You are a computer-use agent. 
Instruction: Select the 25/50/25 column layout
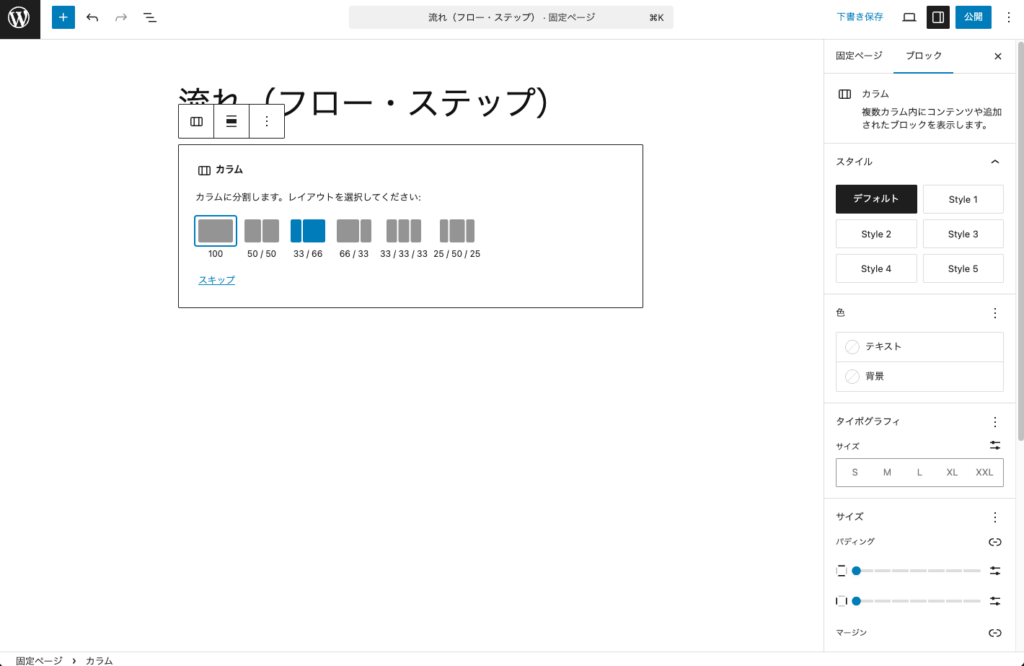pyautogui.click(x=457, y=230)
